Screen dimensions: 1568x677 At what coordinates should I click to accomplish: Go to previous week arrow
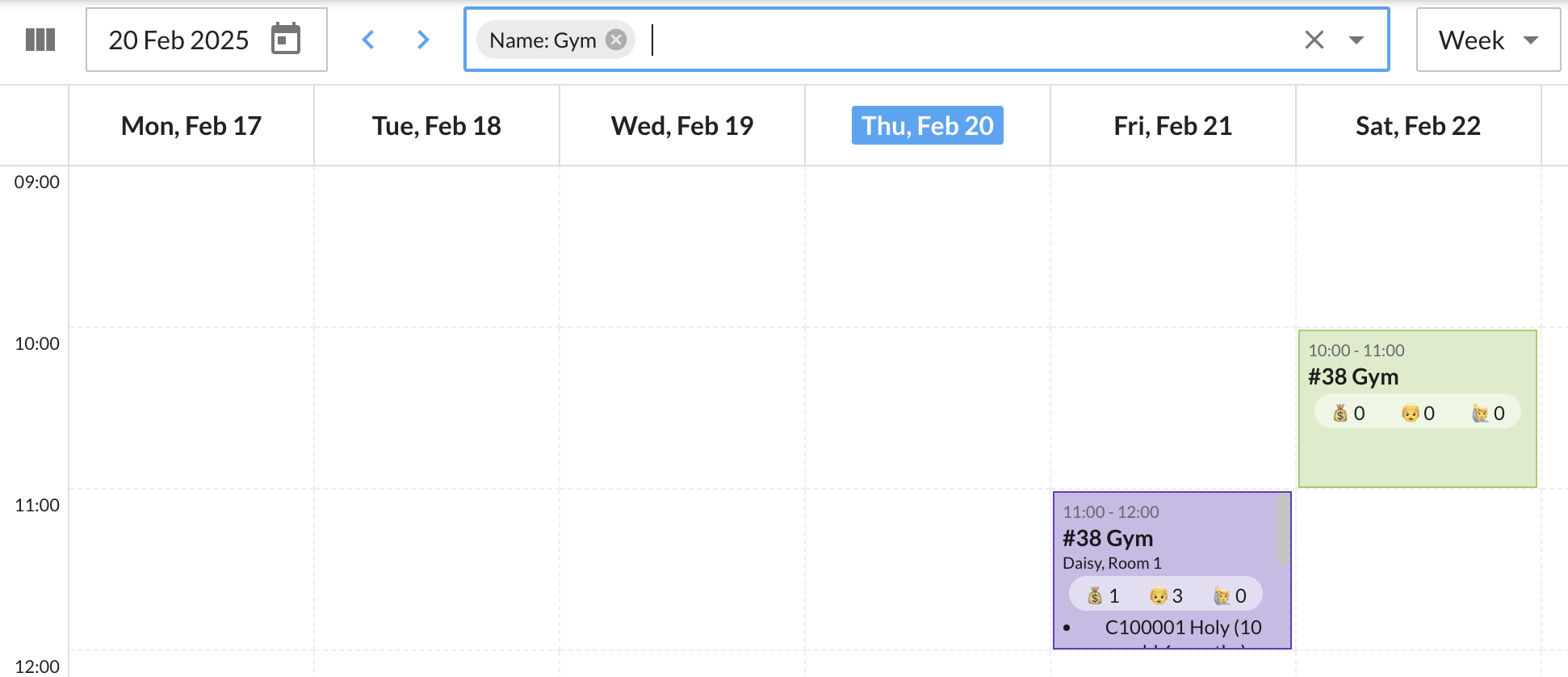[368, 40]
